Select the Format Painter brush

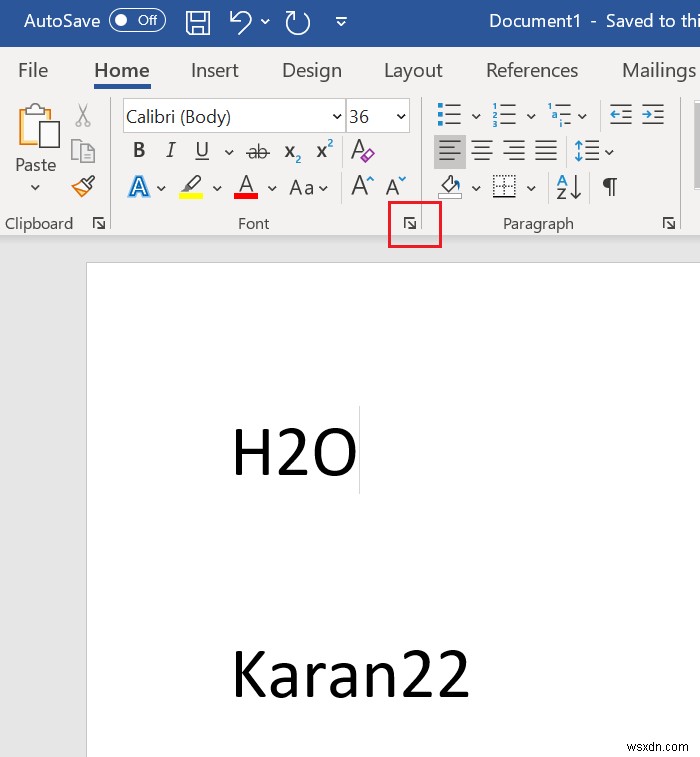coord(84,186)
